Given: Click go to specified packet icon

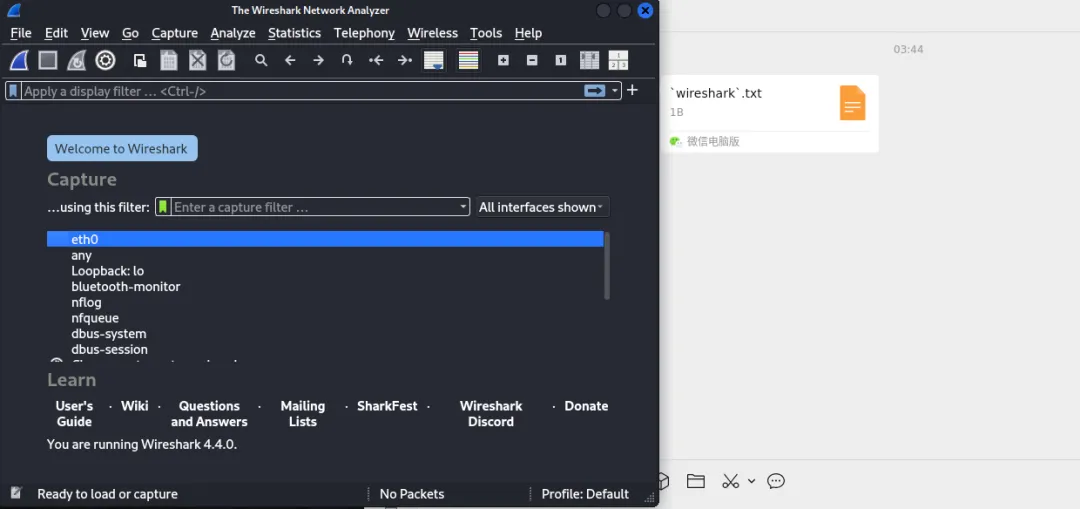Looking at the screenshot, I should [x=347, y=61].
